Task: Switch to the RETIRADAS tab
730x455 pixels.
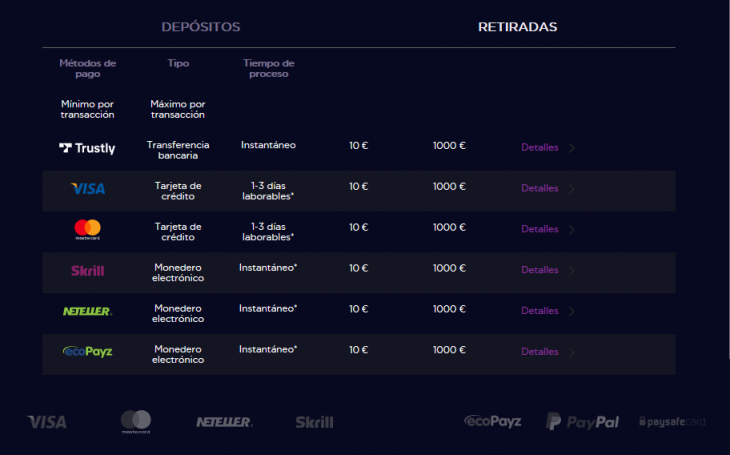Action: point(517,27)
